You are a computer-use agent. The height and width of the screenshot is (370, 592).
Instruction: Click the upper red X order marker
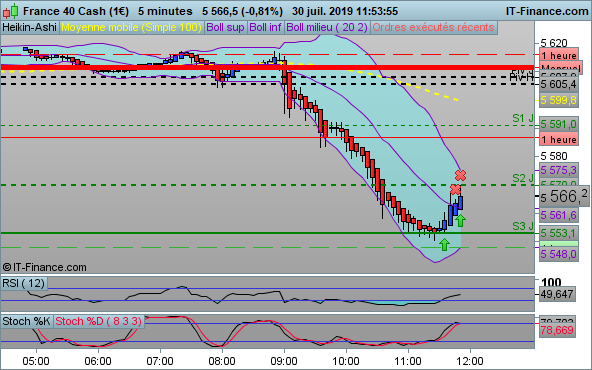(x=460, y=175)
